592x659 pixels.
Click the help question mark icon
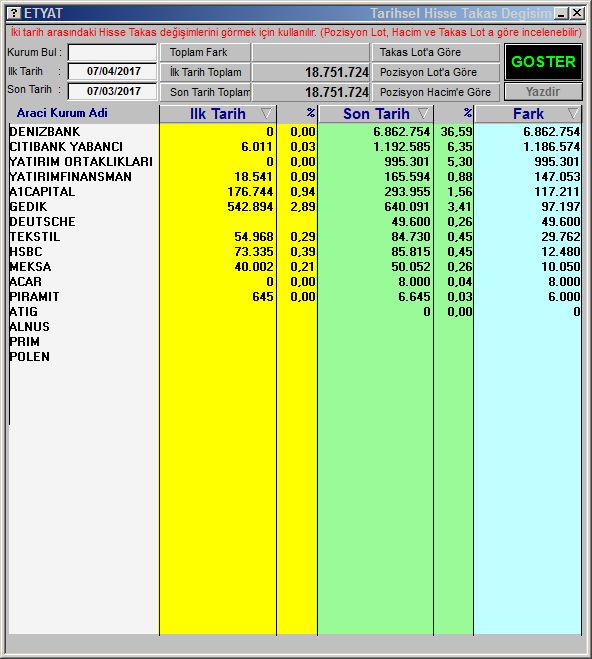[x=14, y=13]
